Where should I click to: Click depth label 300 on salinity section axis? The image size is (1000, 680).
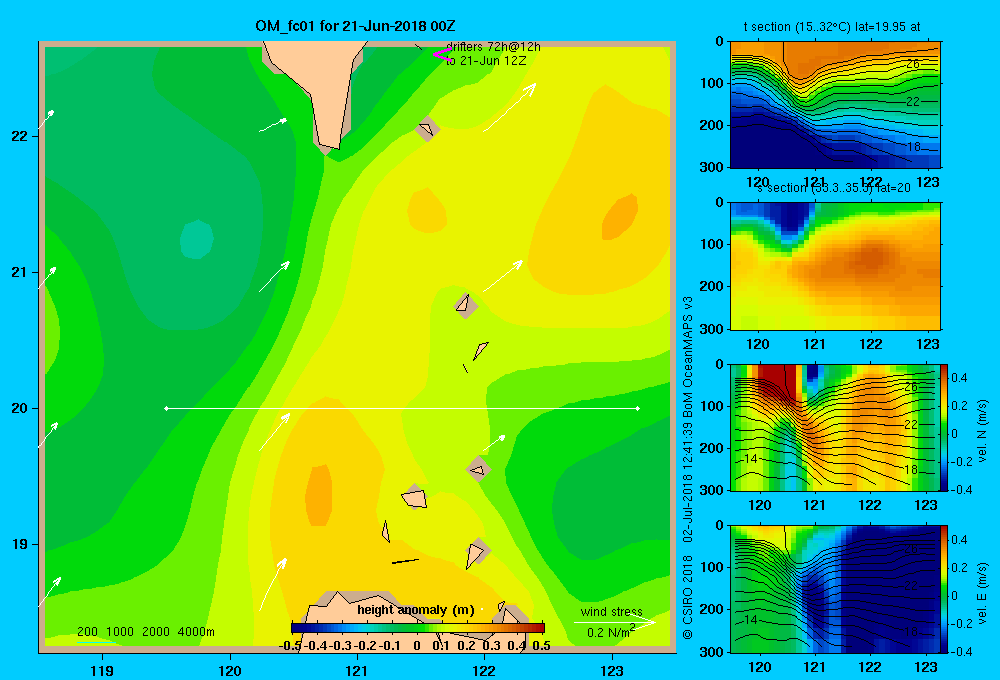711,329
